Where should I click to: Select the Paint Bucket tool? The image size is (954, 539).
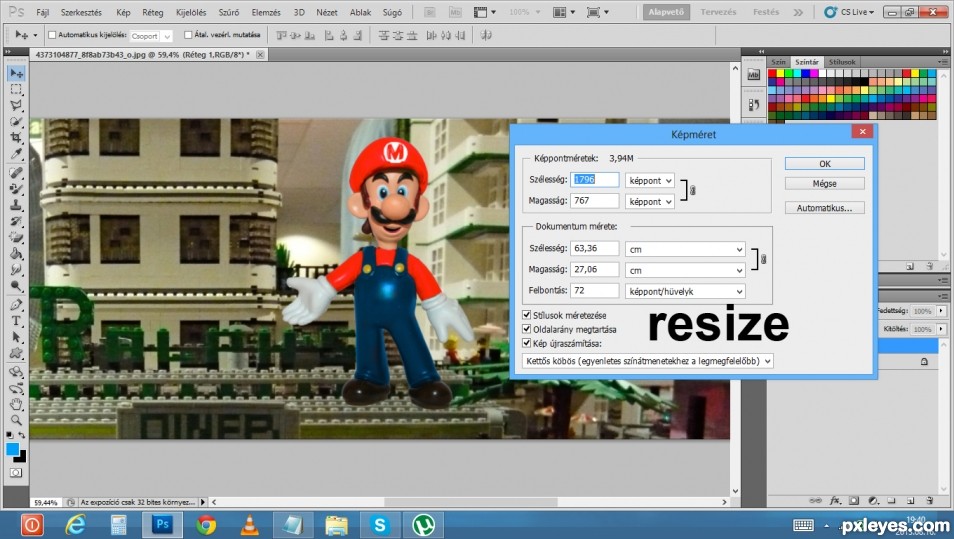16,253
